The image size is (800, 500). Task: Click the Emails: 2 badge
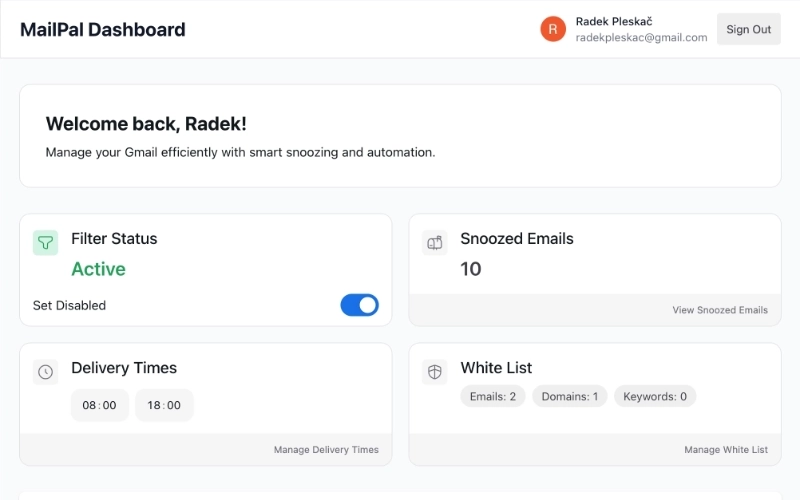493,396
